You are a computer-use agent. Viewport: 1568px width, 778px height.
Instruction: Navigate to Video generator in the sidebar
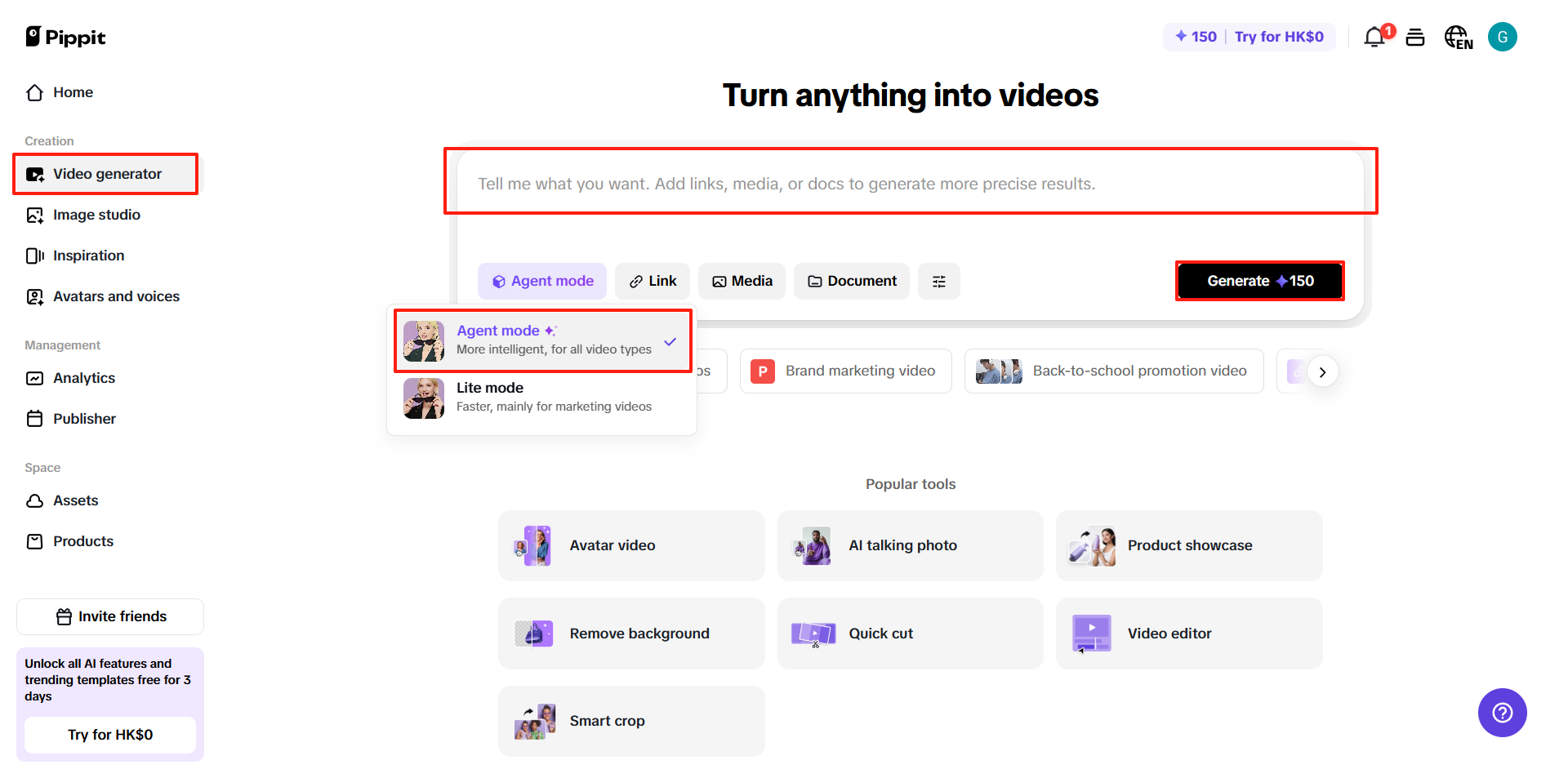106,174
